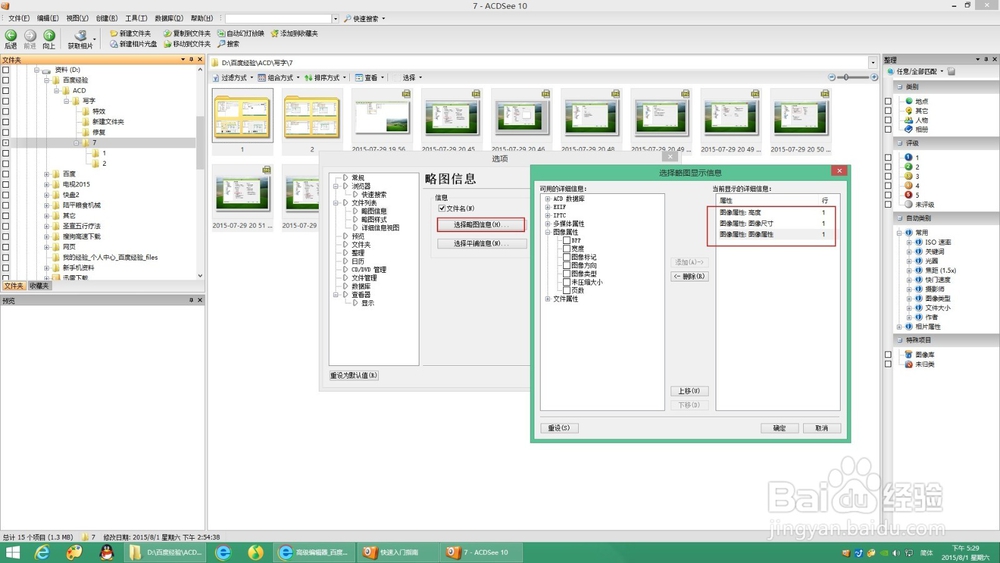Click Move to Folder (移动到文件夹) toolbar icon
This screenshot has height=563, width=1000.
pos(168,44)
